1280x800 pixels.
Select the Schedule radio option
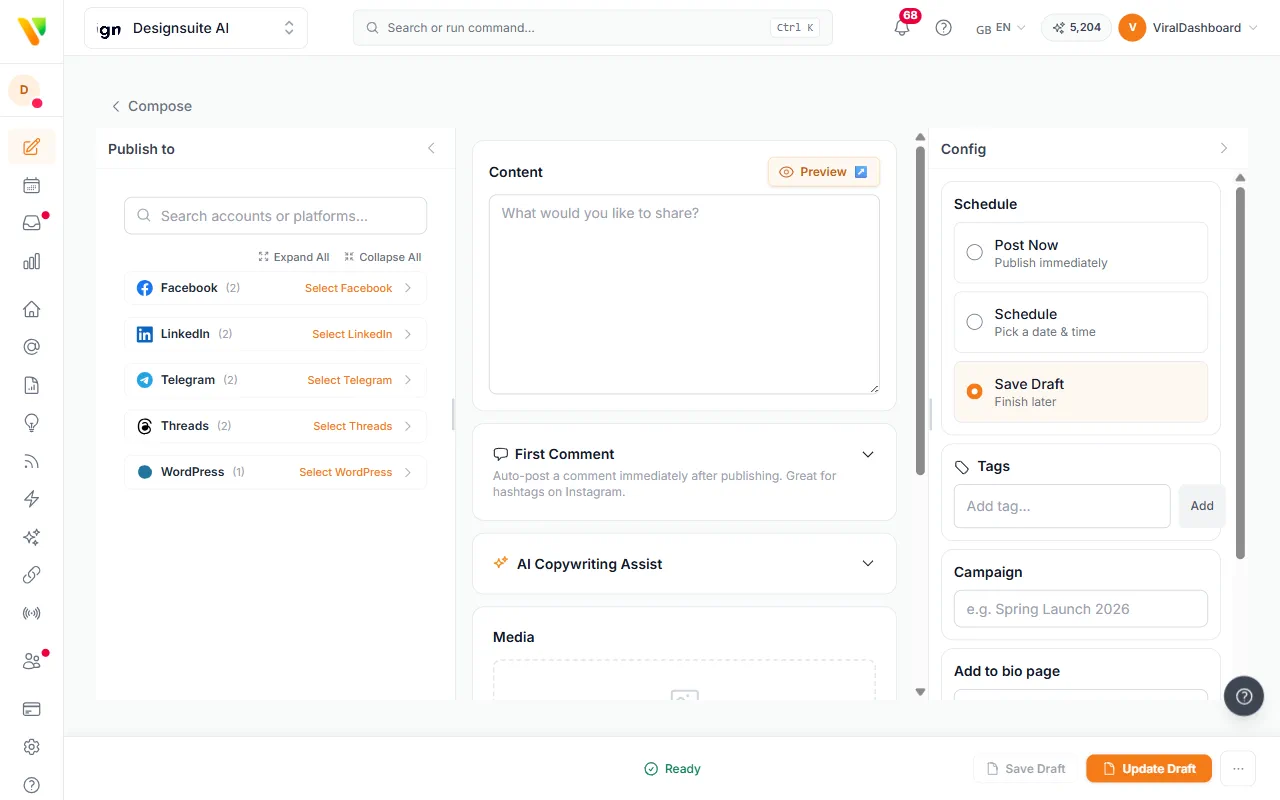974,322
